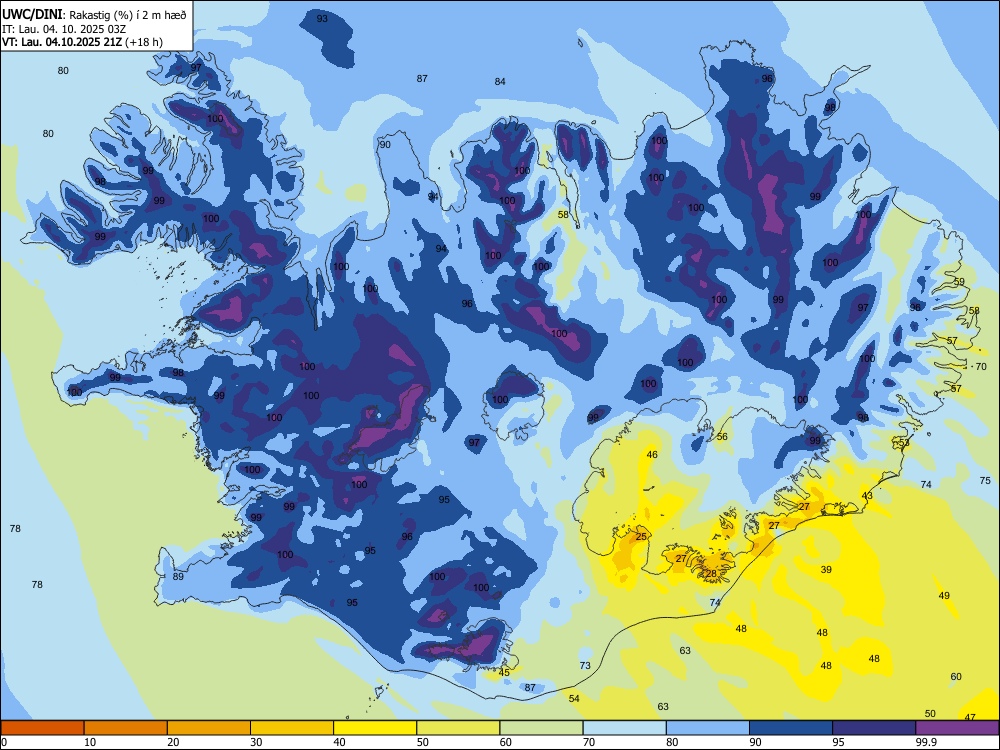The height and width of the screenshot is (750, 1000).
Task: Click the humidity value 28 near the coast
Action: click(711, 573)
